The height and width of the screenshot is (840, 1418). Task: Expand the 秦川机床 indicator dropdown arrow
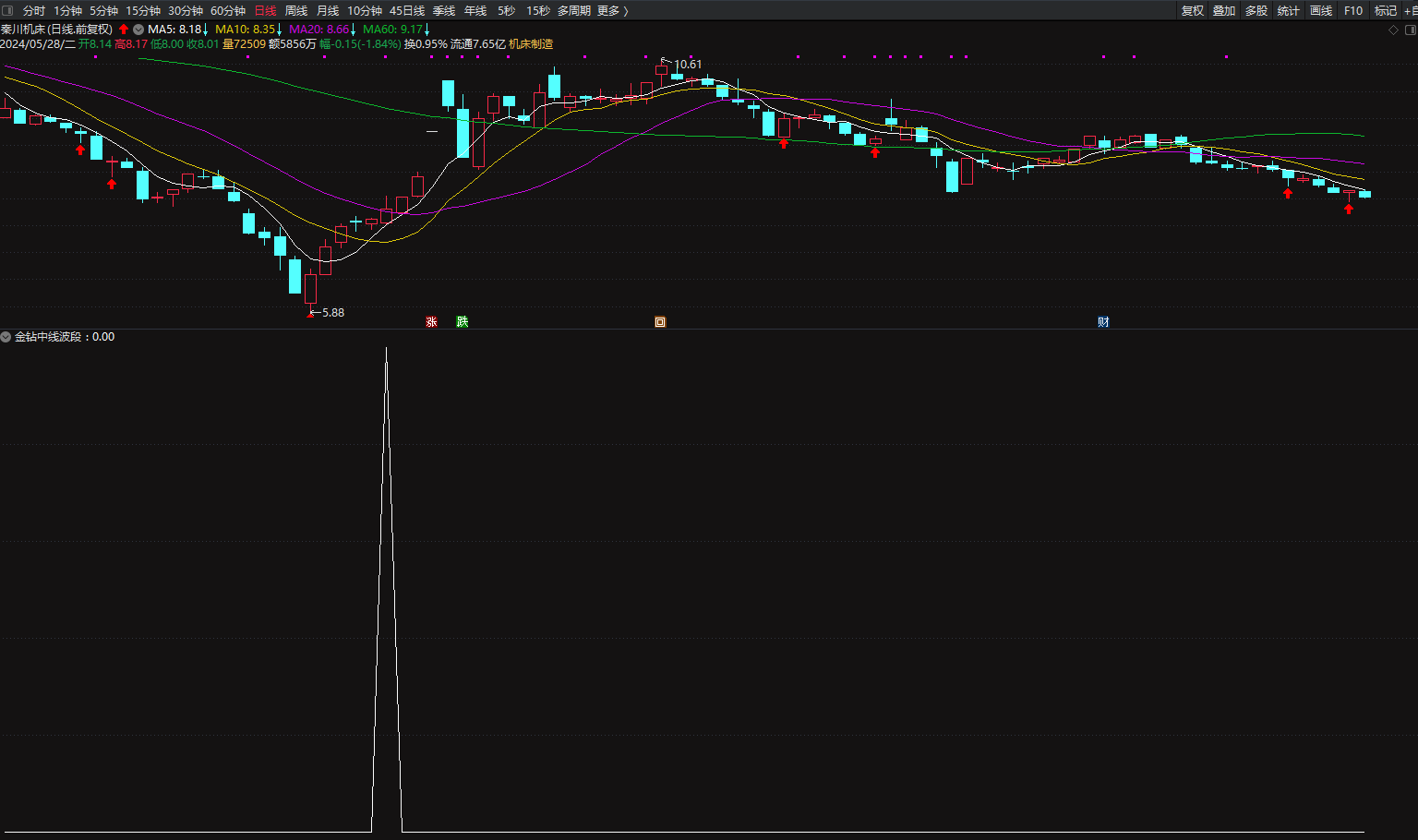(138, 30)
